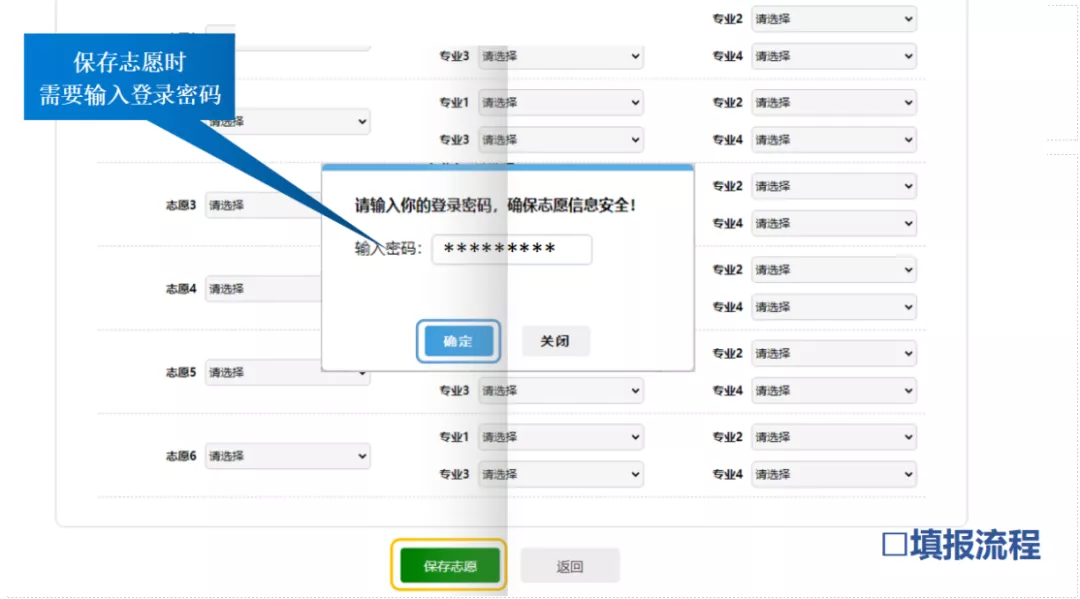Open the 专业2 dropdown for 志愿6

(834, 437)
